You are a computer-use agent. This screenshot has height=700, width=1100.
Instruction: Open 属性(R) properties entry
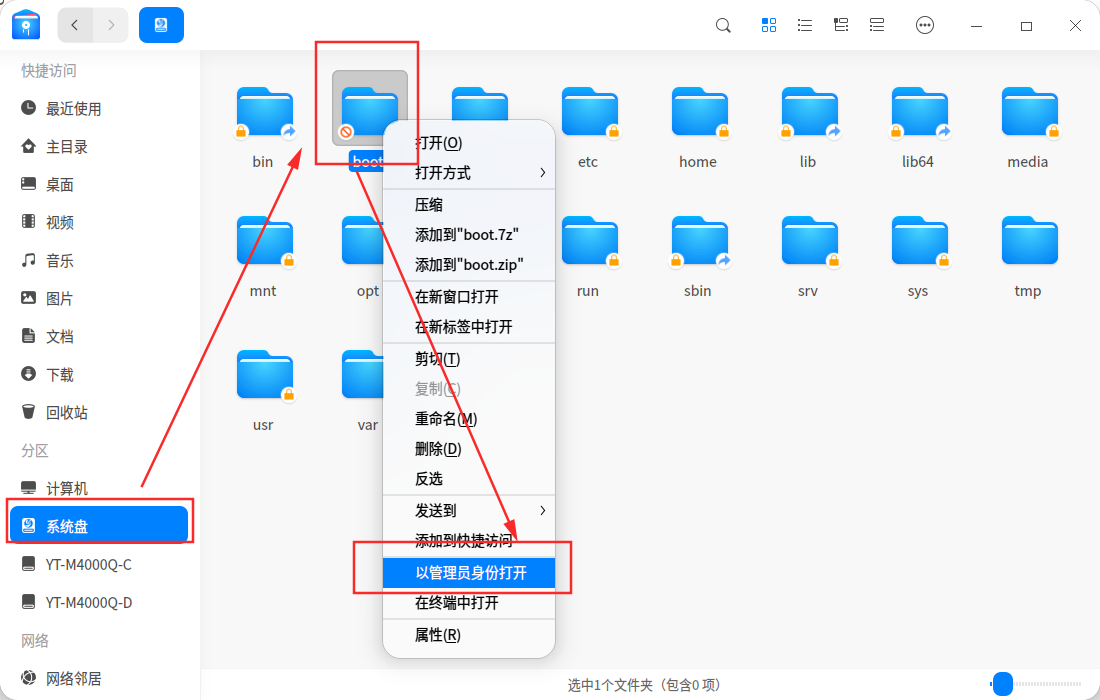[469, 635]
